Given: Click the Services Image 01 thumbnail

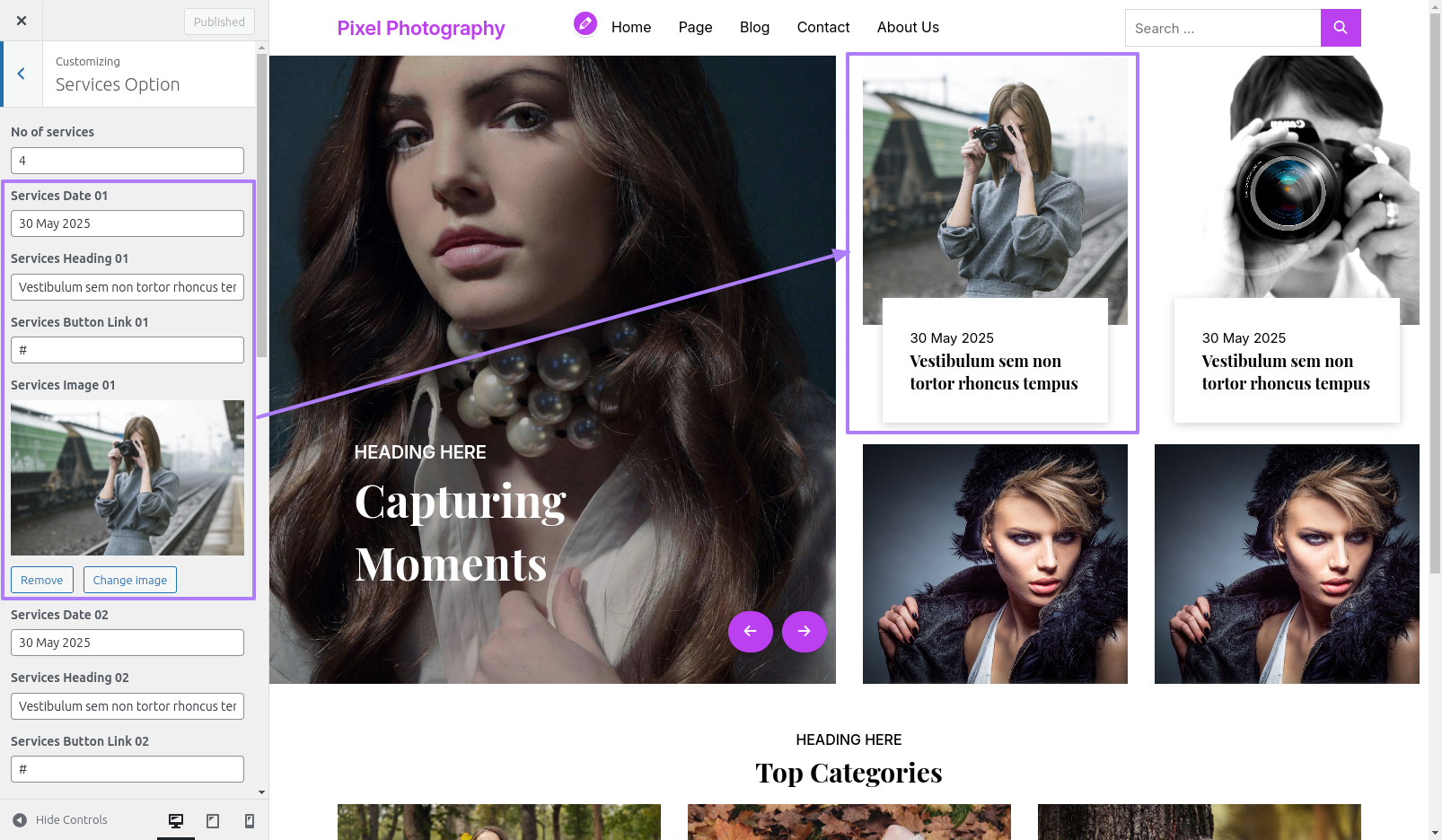Looking at the screenshot, I should (127, 477).
